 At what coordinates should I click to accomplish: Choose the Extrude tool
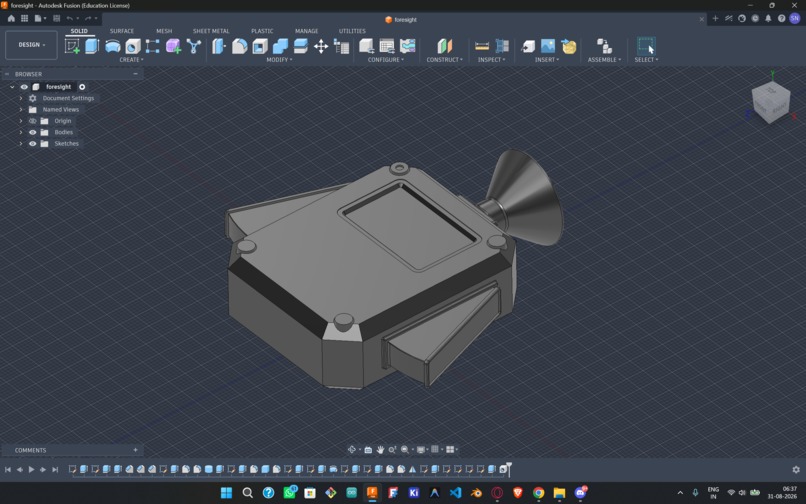click(x=92, y=46)
